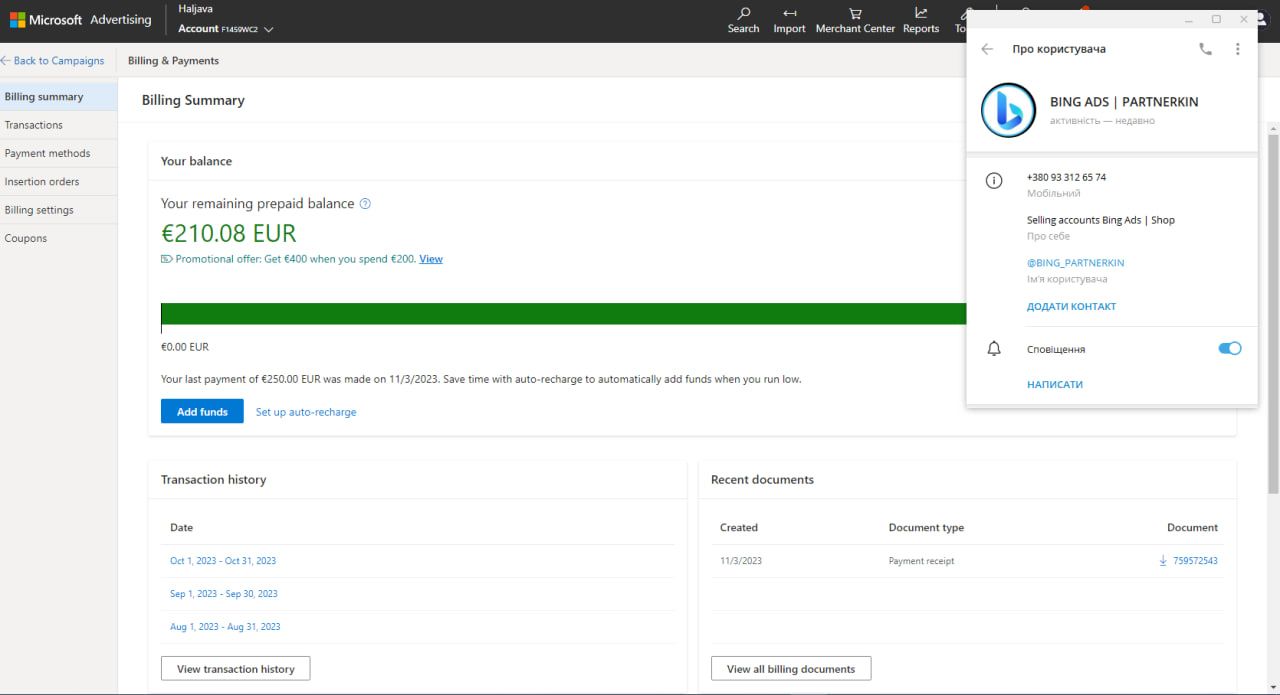Toggle the Сповіщення notifications switch

coord(1229,349)
